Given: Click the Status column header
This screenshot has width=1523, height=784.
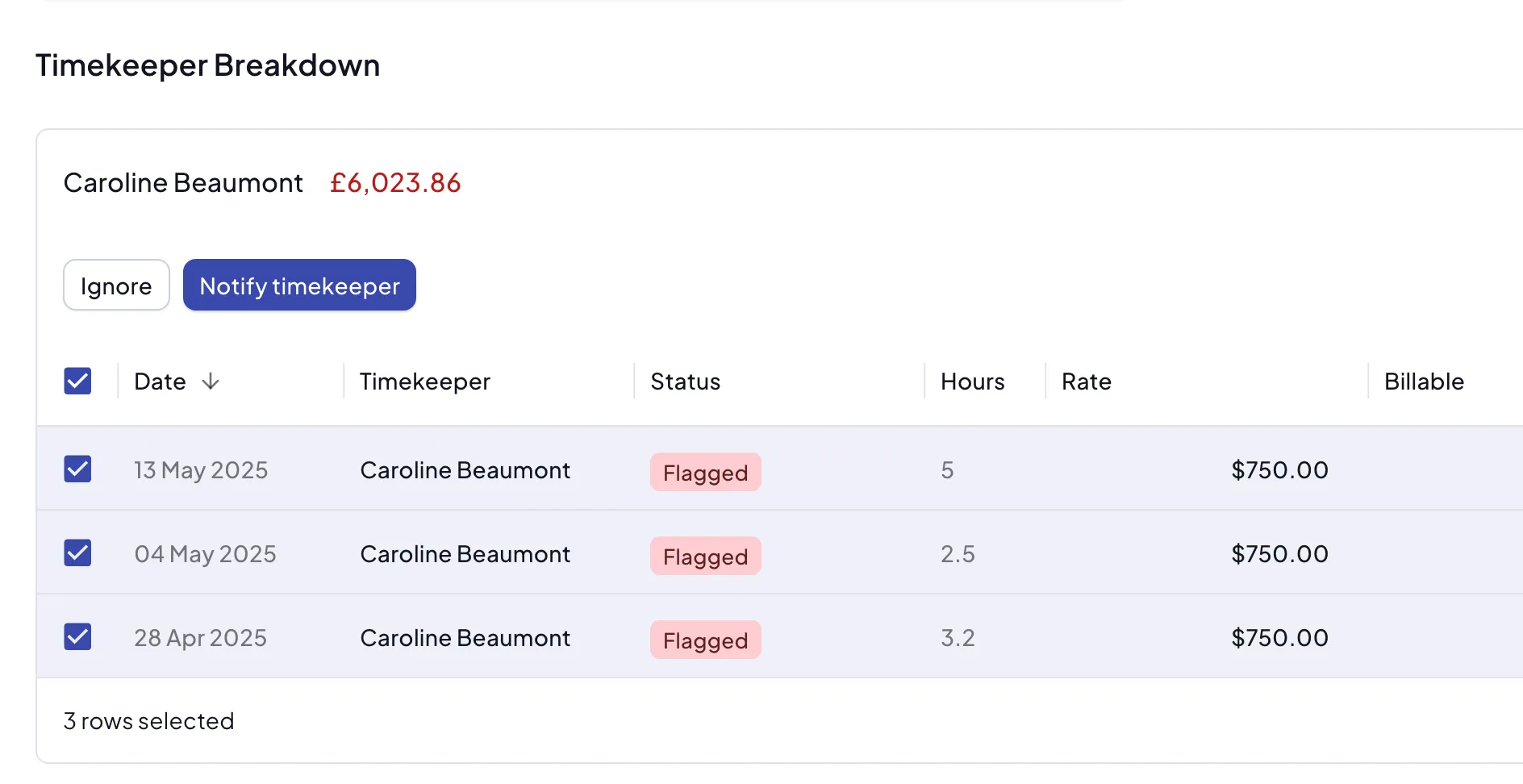Looking at the screenshot, I should coord(685,381).
